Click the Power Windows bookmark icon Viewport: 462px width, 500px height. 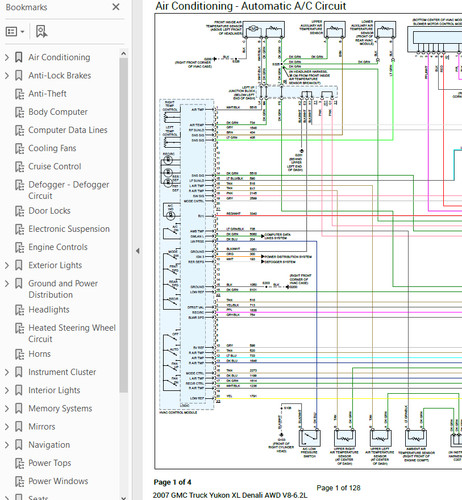click(20, 481)
